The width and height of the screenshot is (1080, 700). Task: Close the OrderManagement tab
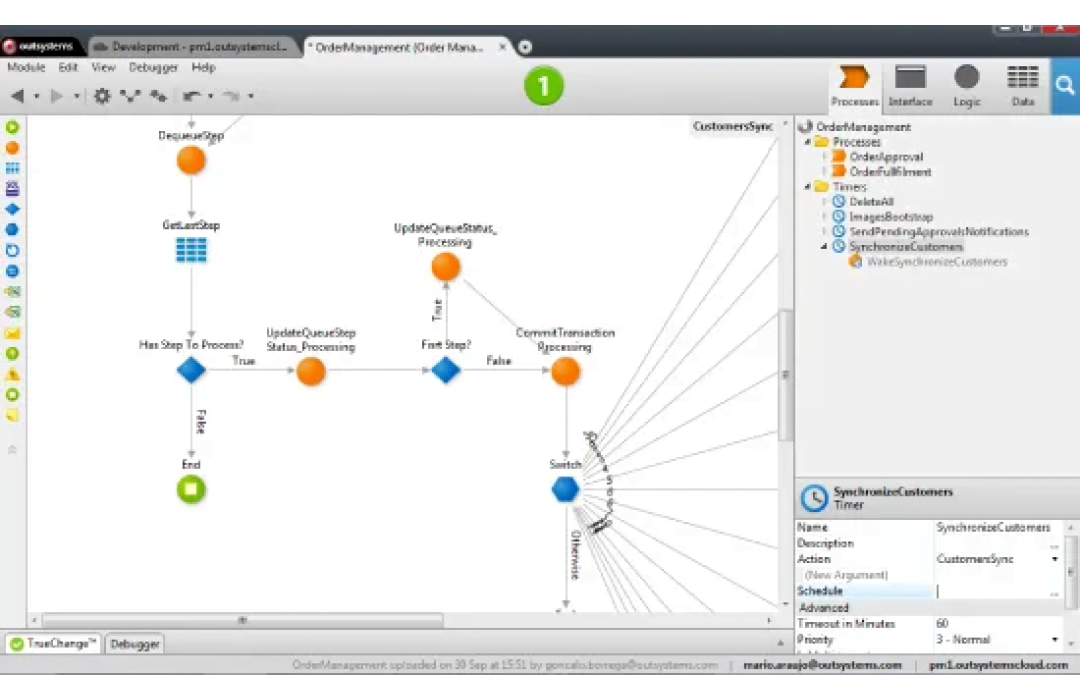point(503,47)
